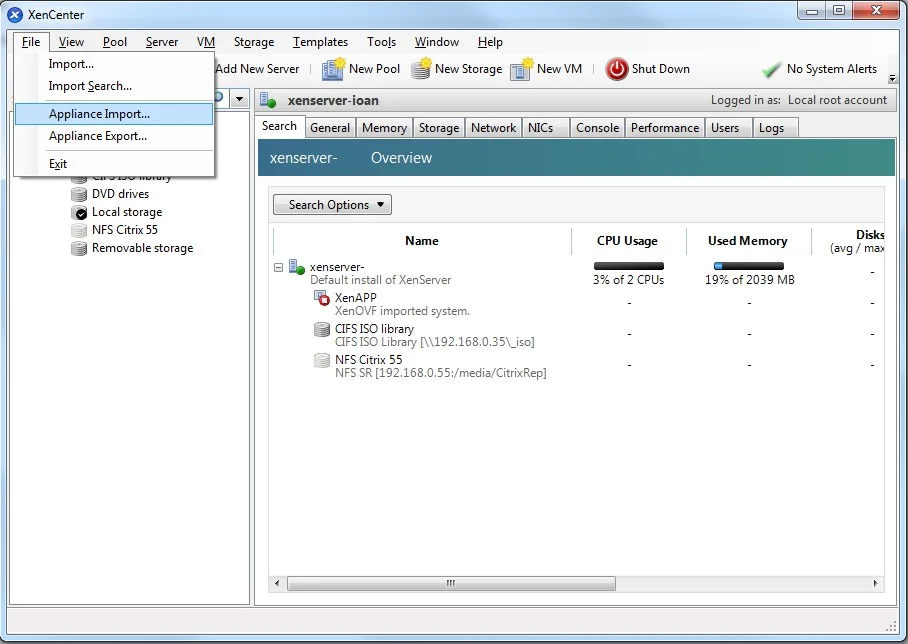
Task: Click the NFS Citrix 55 tree icon
Action: click(x=79, y=230)
